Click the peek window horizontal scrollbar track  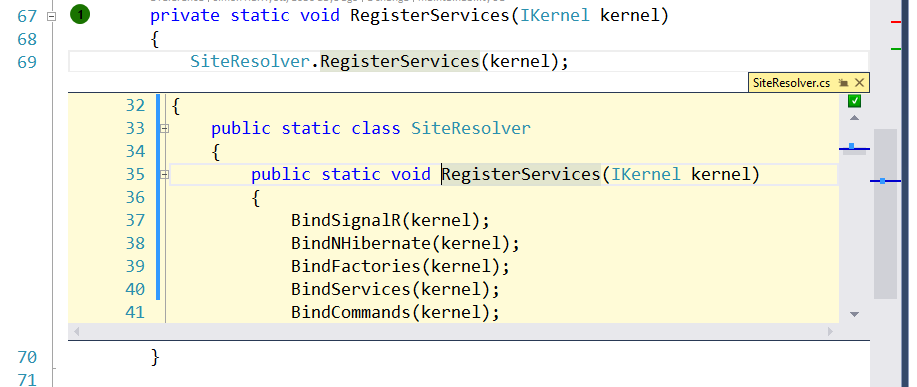(453, 331)
